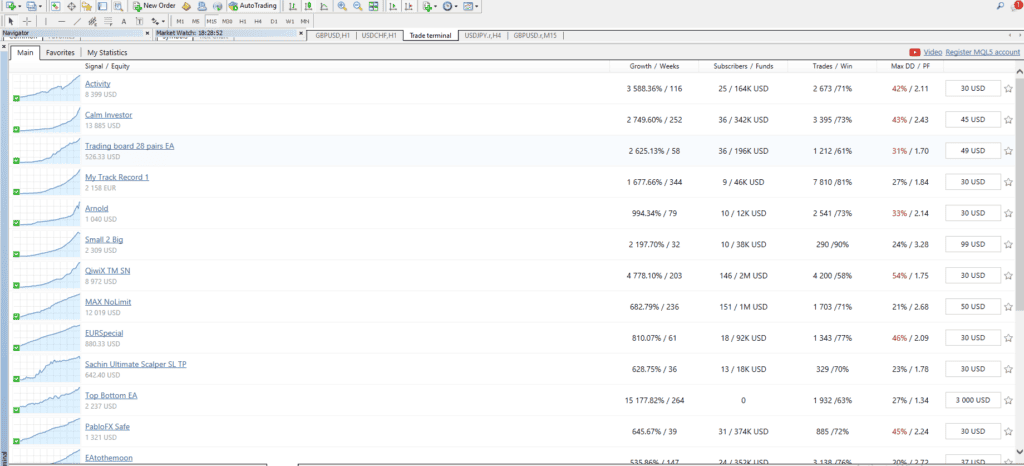Open the Arnold signal equity chart thumbnail
The height and width of the screenshot is (466, 1024).
(x=46, y=213)
